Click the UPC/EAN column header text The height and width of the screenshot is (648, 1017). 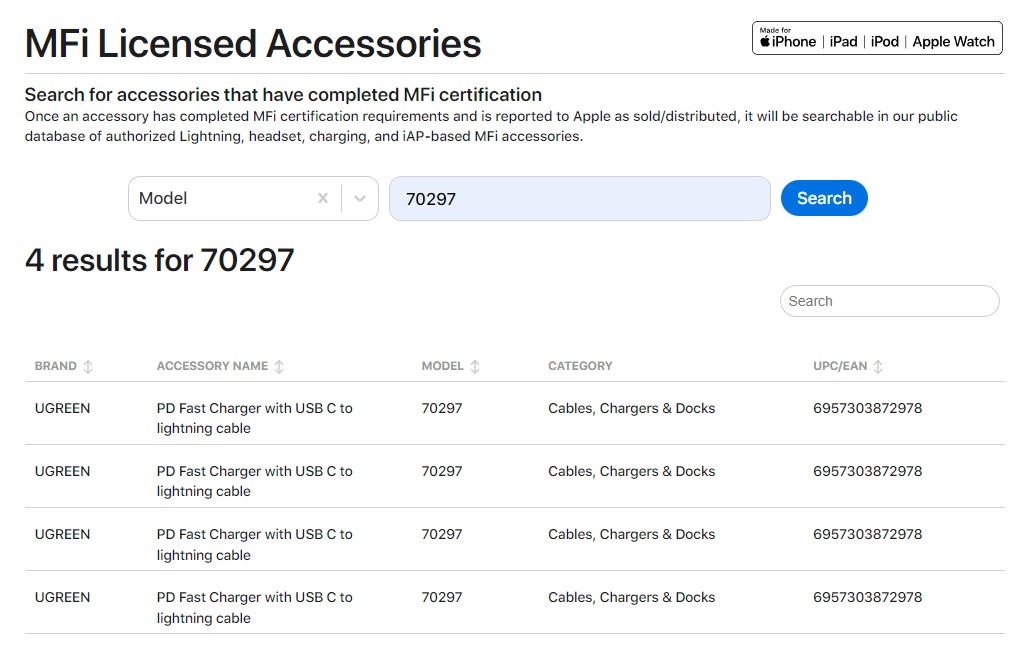click(840, 366)
